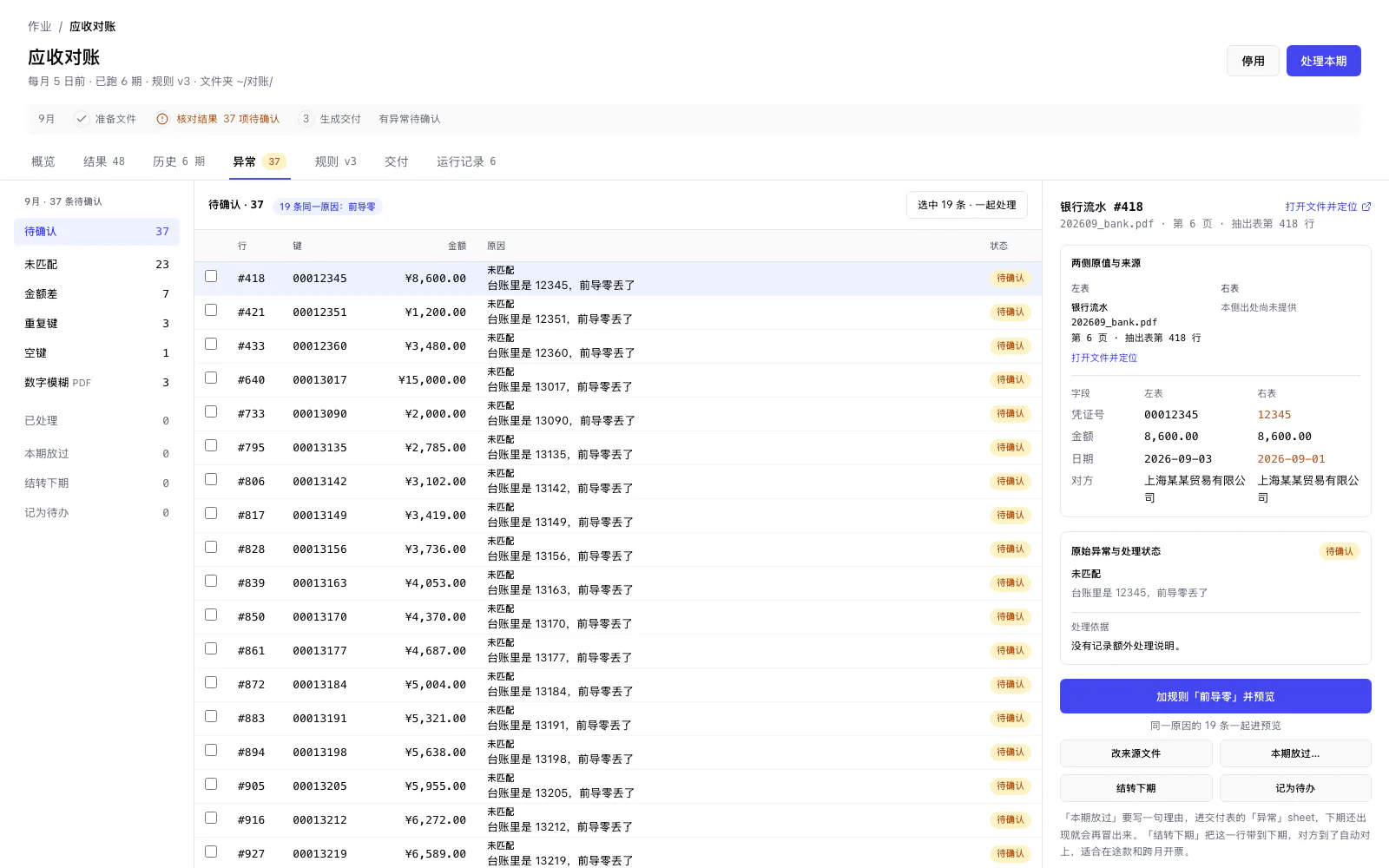Select the 异常 37 tab
The image size is (1389, 868).
point(260,161)
